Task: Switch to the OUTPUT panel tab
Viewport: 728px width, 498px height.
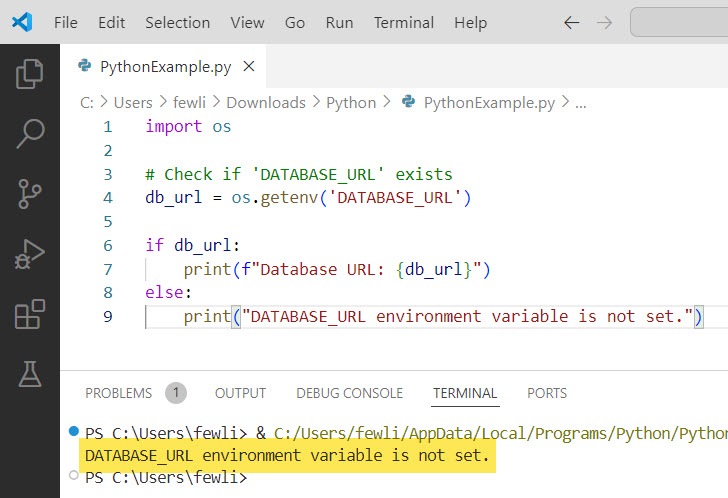Action: [x=240, y=393]
